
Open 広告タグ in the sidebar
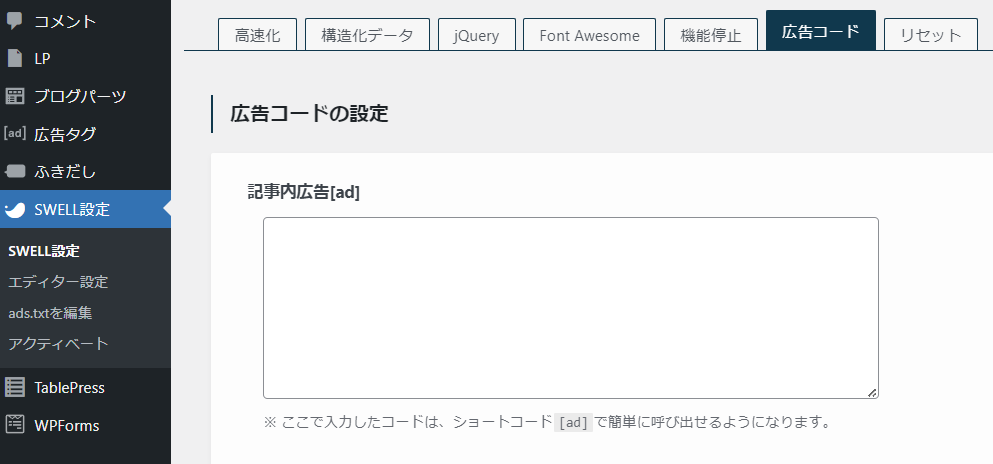point(85,134)
